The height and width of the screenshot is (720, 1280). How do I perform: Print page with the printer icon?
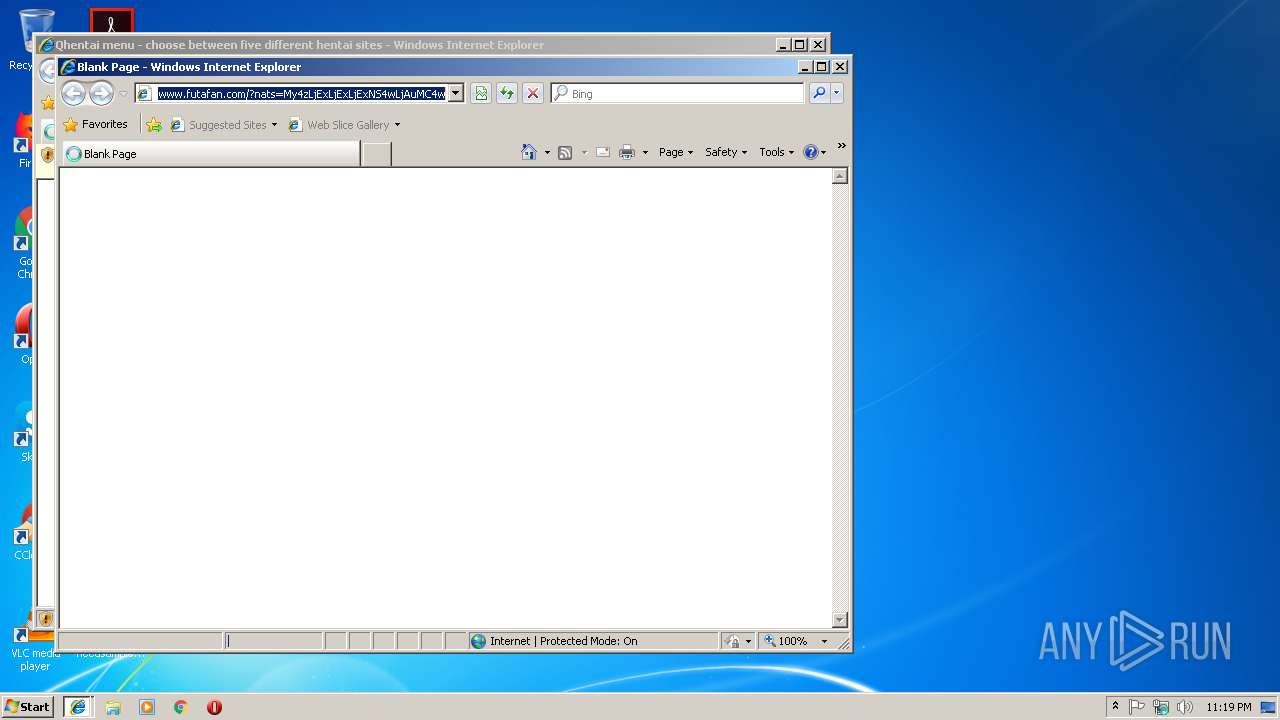point(627,153)
